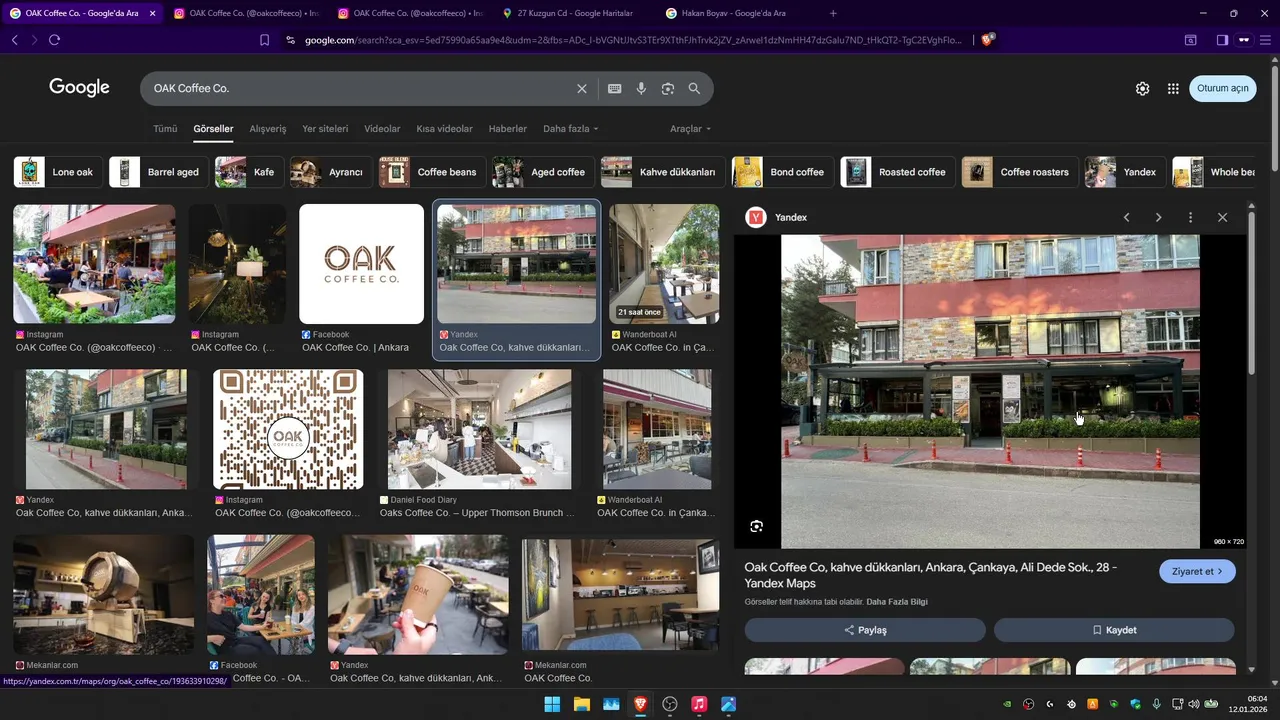Screen dimensions: 1280x720
Task: Show previous image in preview panel
Action: (x=1126, y=217)
